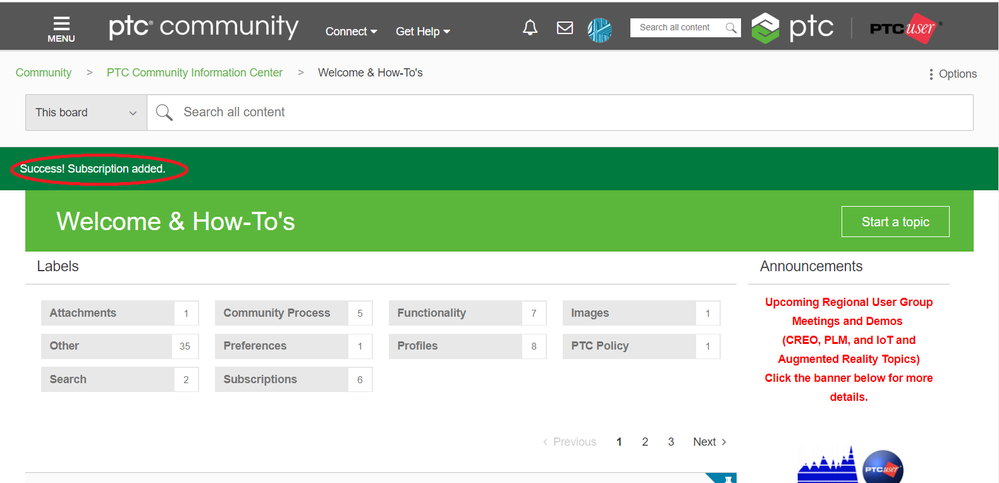999x483 pixels.
Task: Go to PTC Community Information Center breadcrumb
Action: pyautogui.click(x=194, y=73)
